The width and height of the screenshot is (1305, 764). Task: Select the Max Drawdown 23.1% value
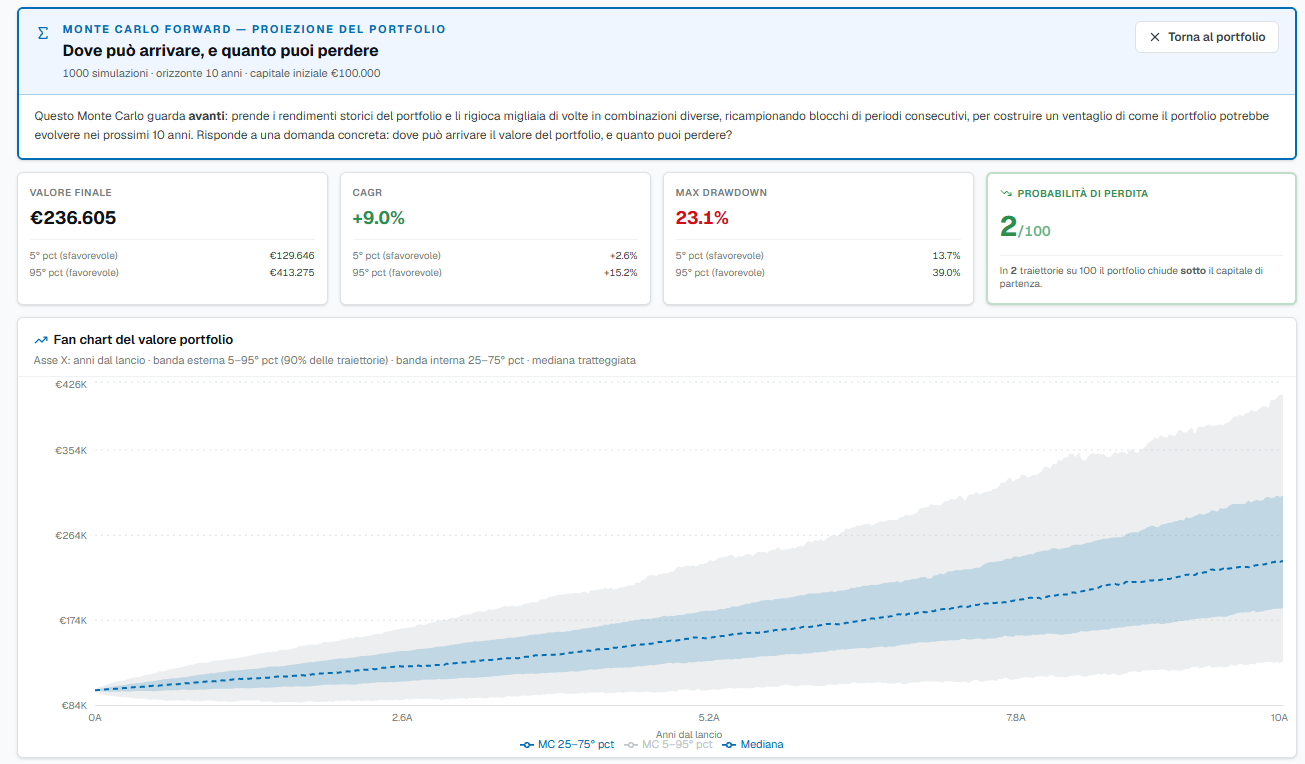tap(702, 218)
